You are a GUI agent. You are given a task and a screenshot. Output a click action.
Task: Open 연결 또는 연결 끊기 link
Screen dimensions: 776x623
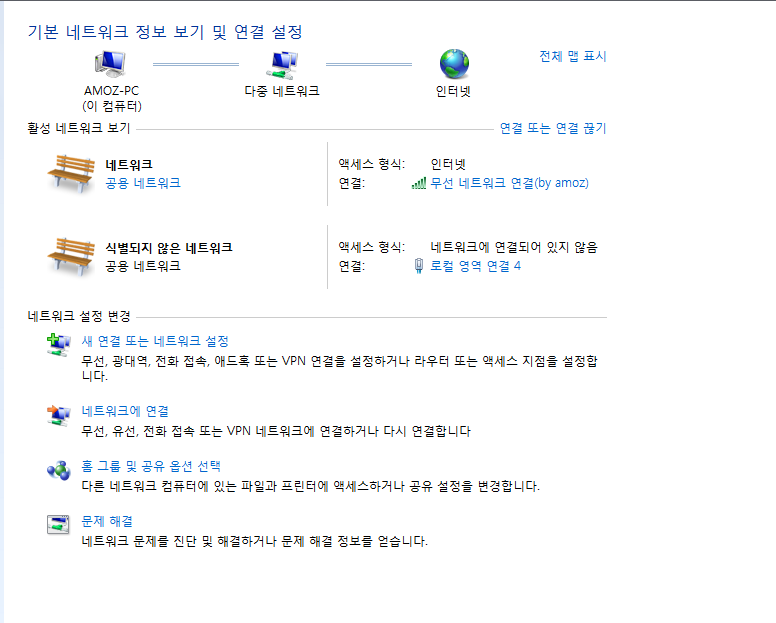(x=553, y=129)
